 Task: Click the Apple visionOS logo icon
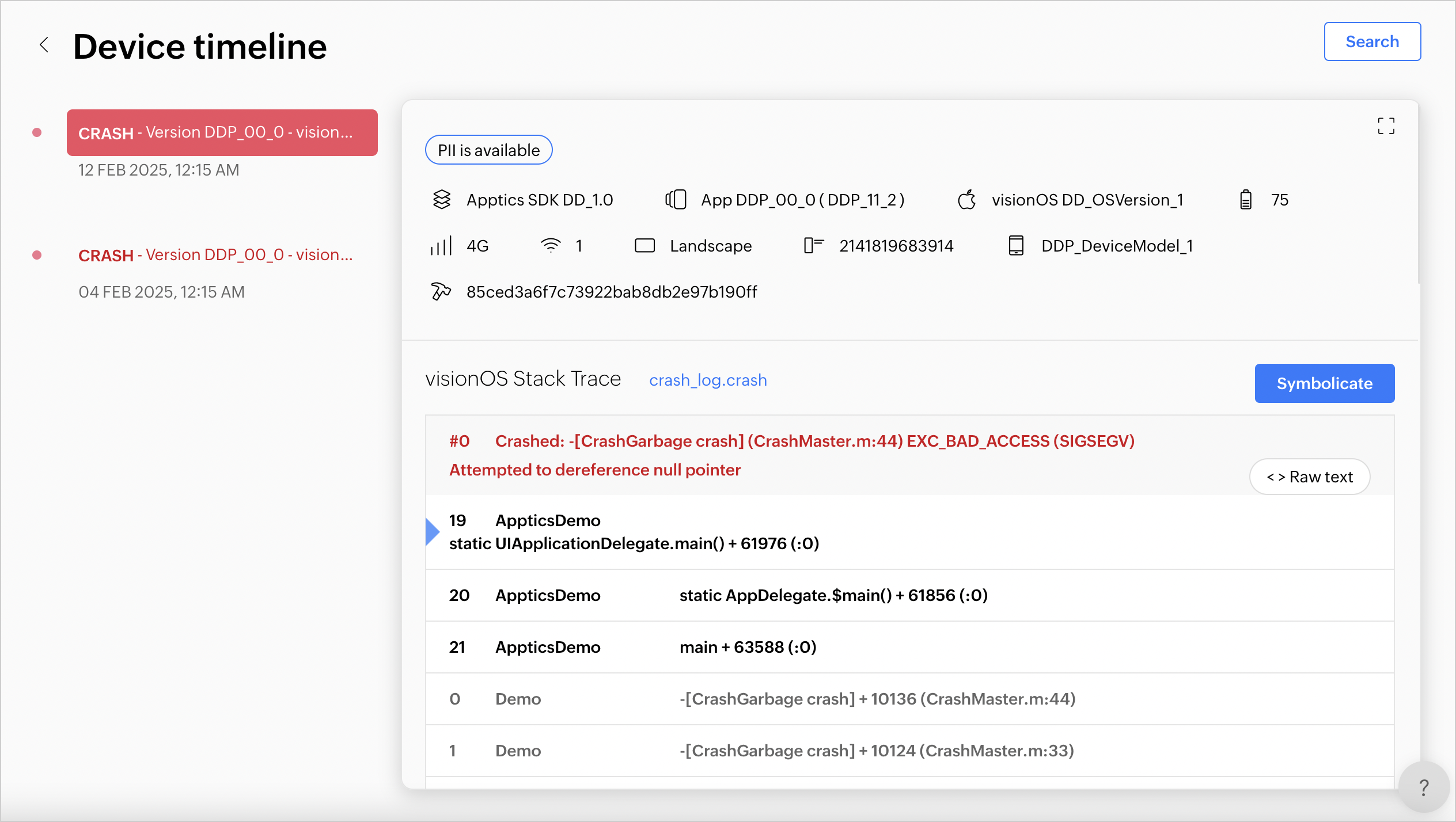pyautogui.click(x=967, y=200)
